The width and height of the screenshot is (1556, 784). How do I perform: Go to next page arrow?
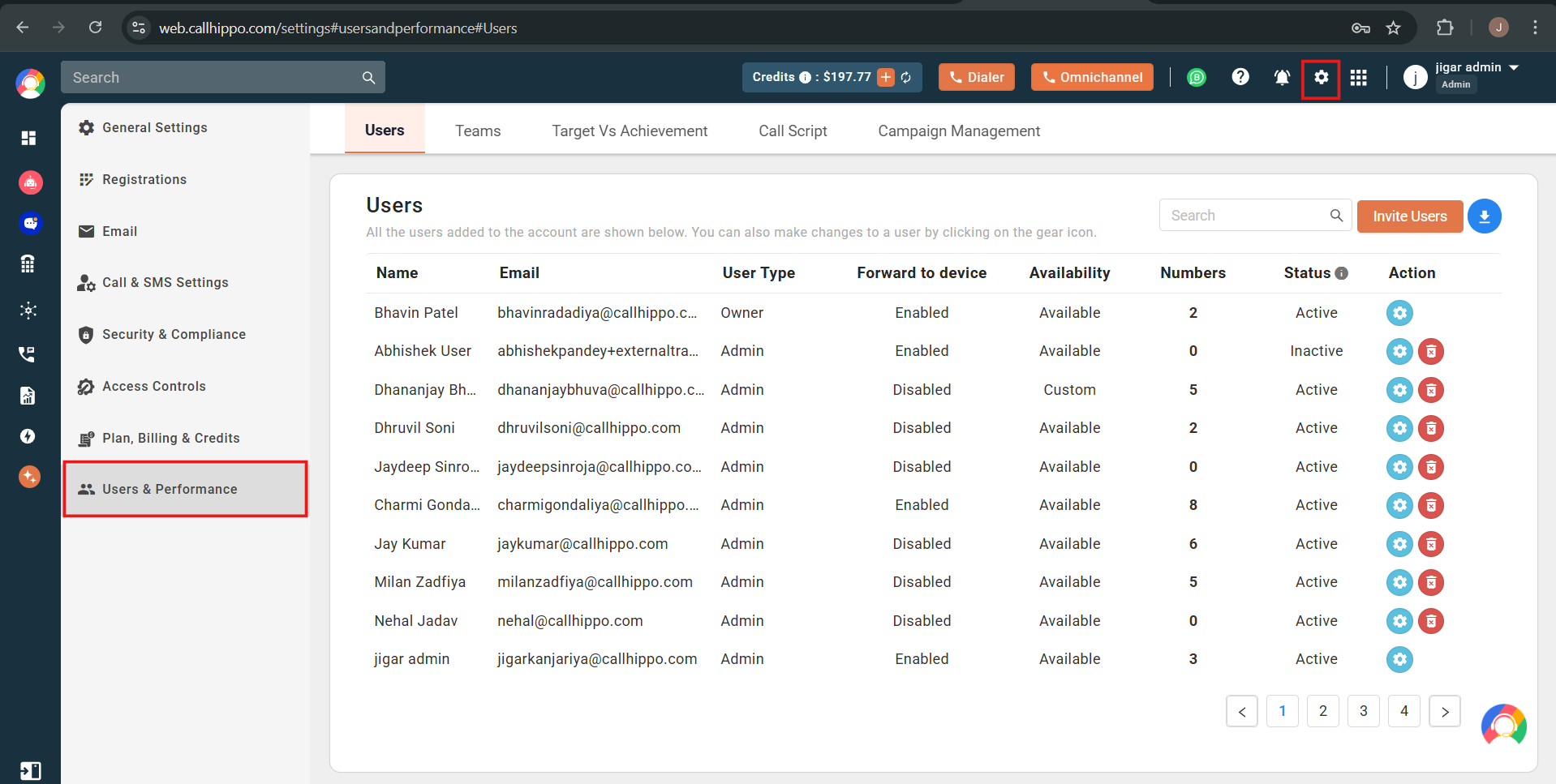pyautogui.click(x=1445, y=711)
